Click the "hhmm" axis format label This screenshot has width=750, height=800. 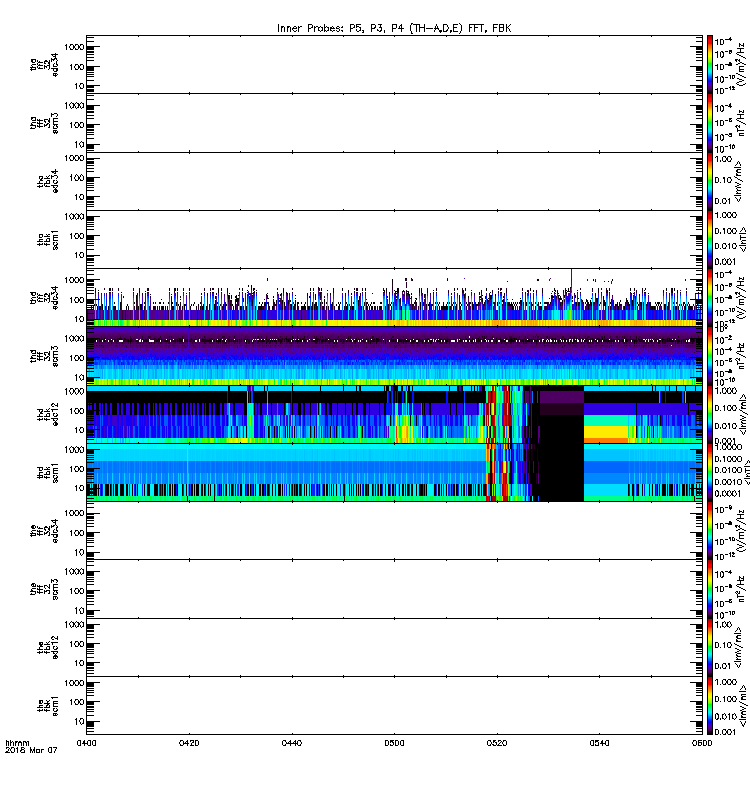point(17,743)
